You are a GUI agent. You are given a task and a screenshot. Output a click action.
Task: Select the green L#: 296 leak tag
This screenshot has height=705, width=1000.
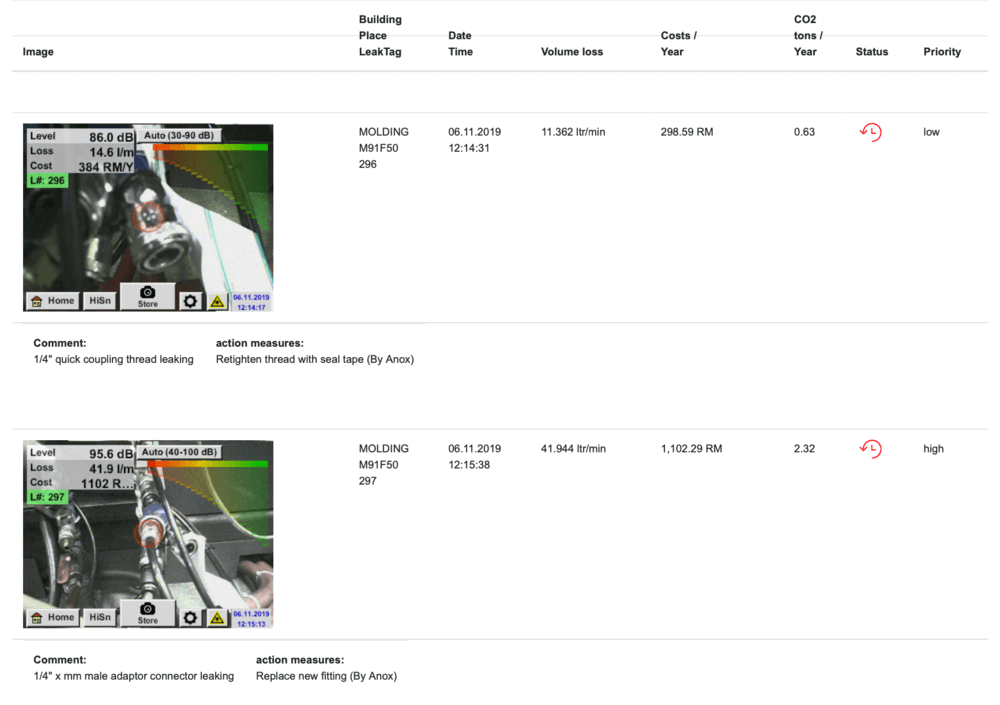tap(47, 181)
